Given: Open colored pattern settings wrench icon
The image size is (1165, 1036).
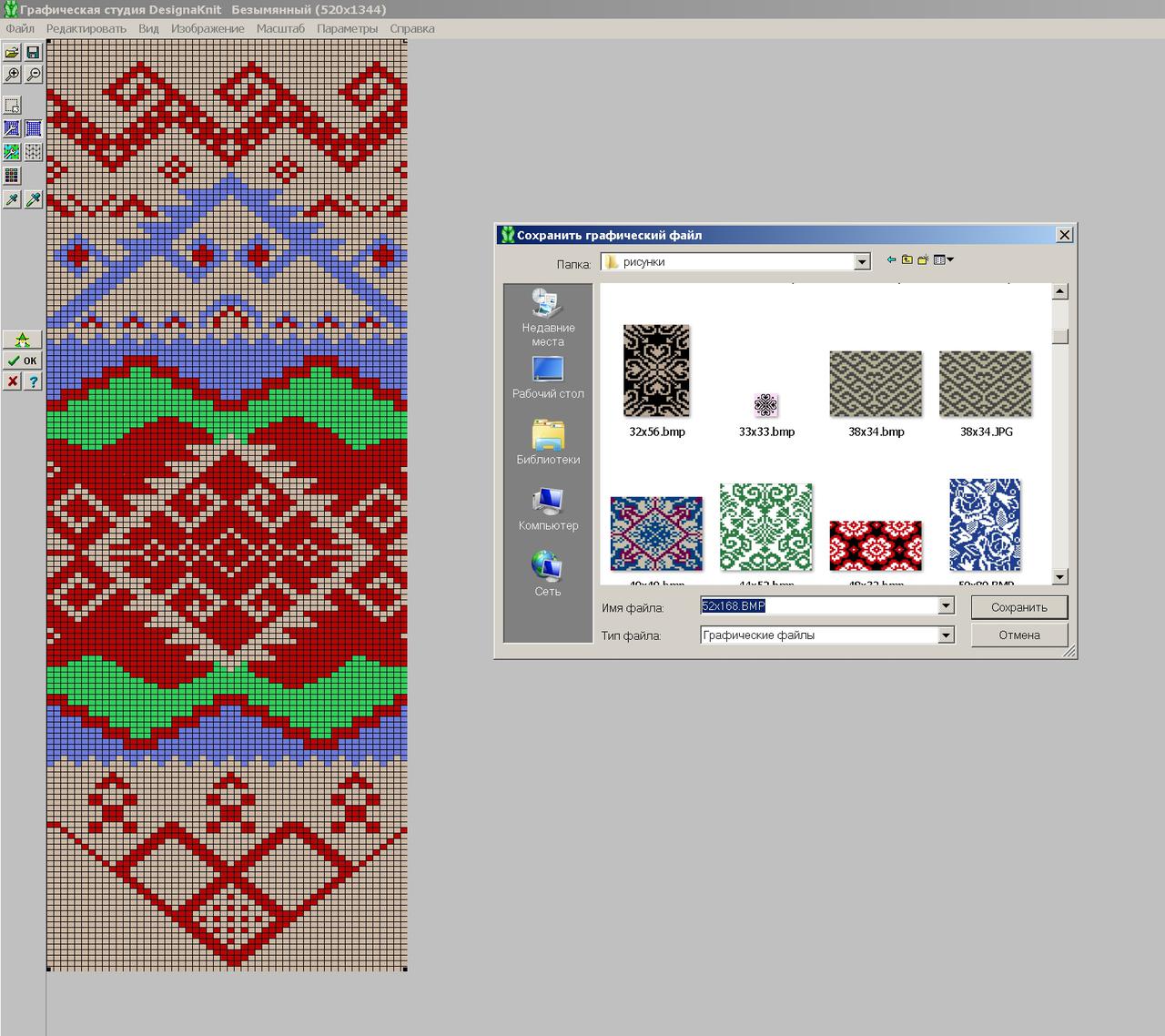Looking at the screenshot, I should pyautogui.click(x=12, y=151).
